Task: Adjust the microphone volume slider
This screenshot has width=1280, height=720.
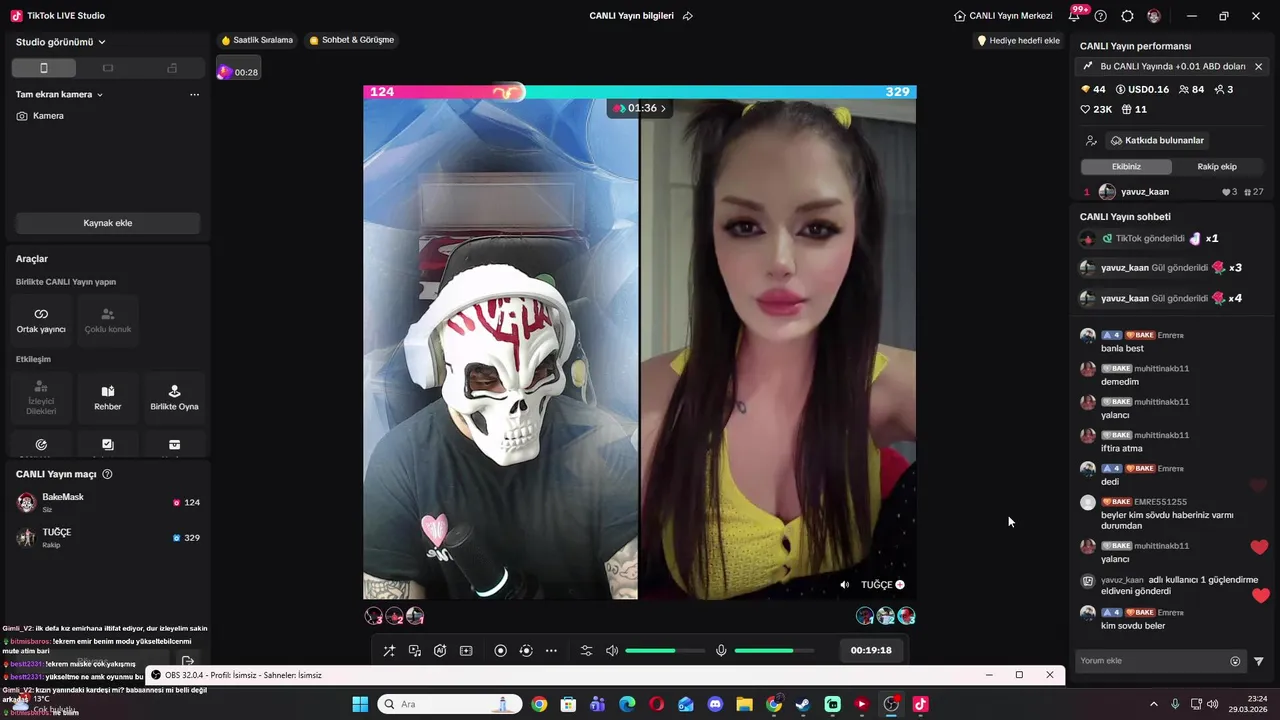Action: 774,651
